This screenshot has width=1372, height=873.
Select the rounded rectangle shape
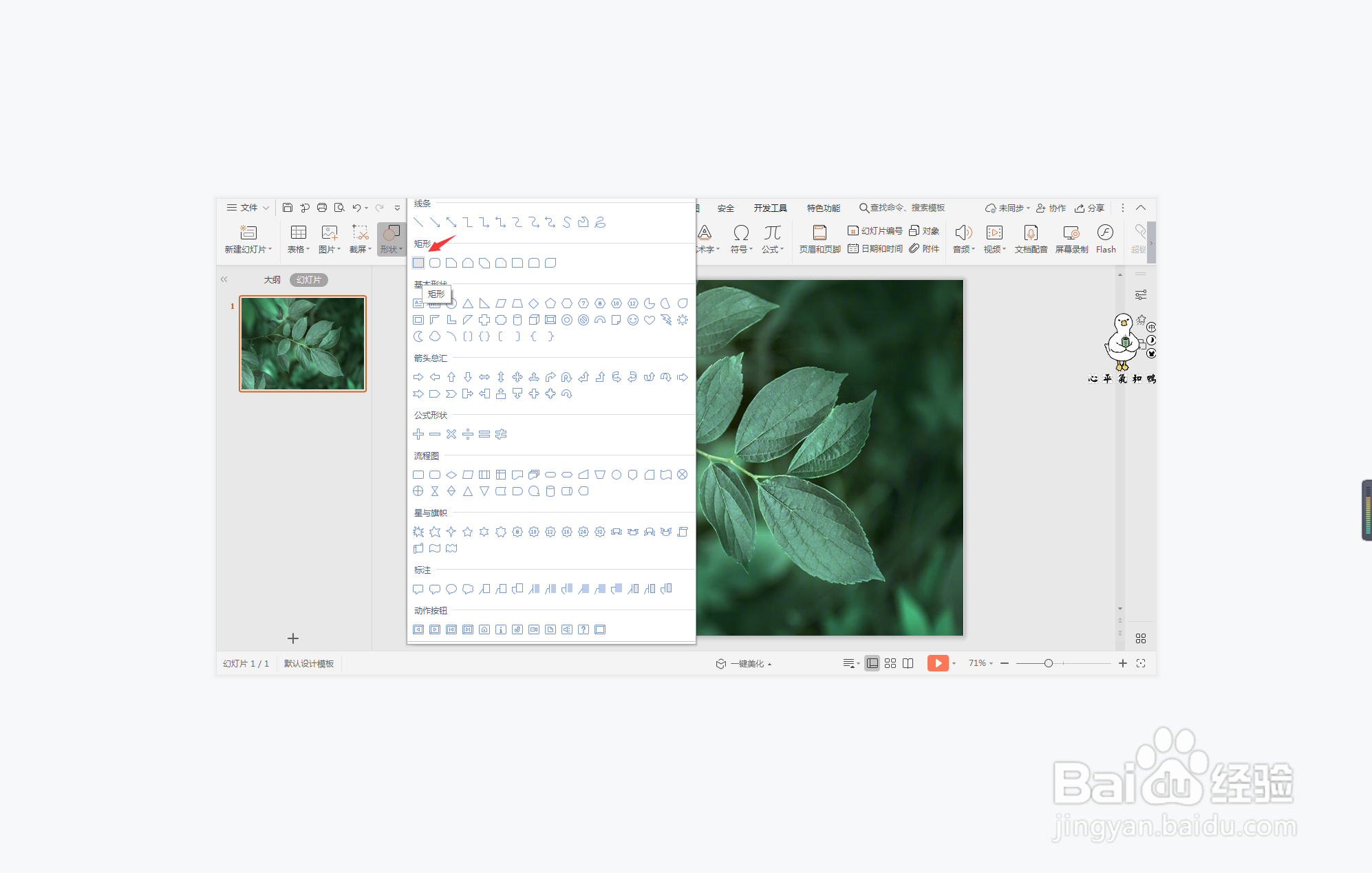coord(435,263)
